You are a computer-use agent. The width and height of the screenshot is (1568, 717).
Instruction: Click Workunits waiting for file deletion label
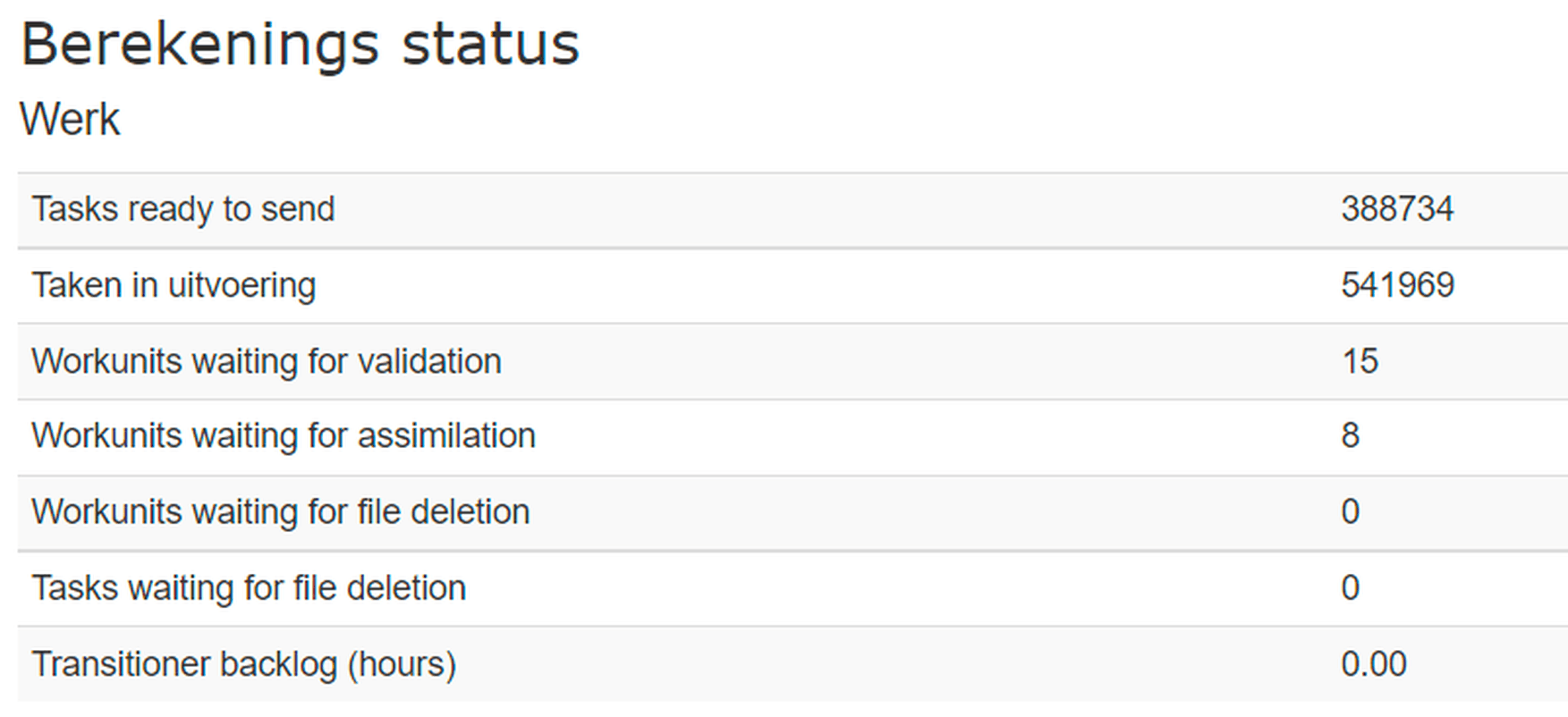click(281, 512)
